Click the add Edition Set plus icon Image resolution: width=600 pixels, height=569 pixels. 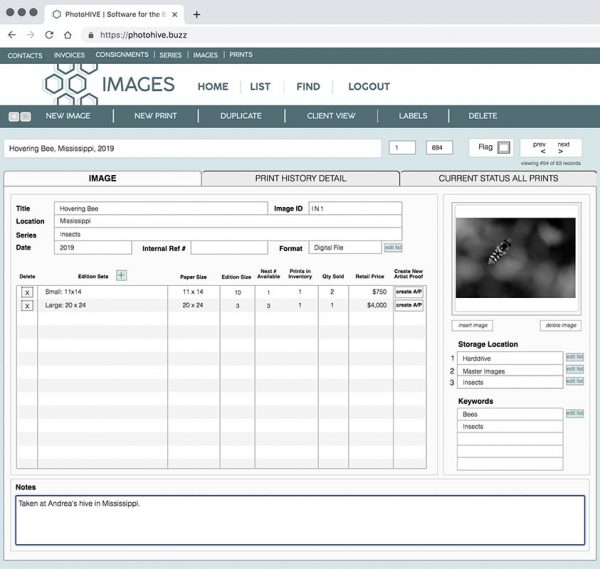click(x=121, y=275)
